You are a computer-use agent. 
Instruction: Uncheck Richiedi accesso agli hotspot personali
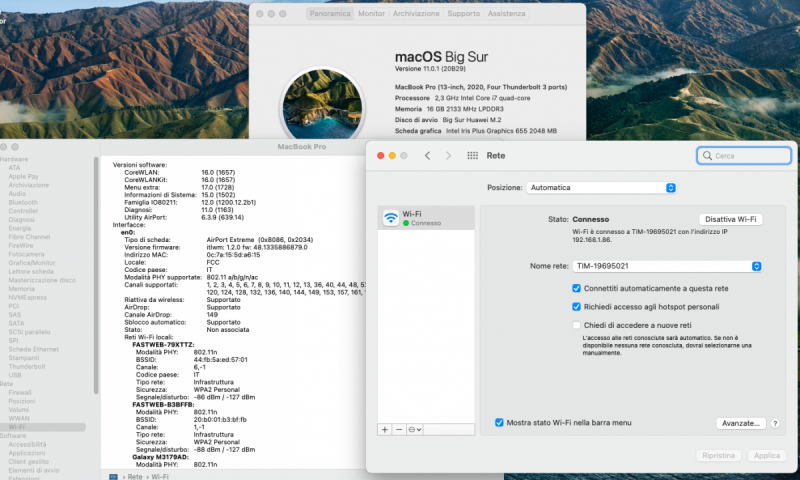pyautogui.click(x=576, y=306)
